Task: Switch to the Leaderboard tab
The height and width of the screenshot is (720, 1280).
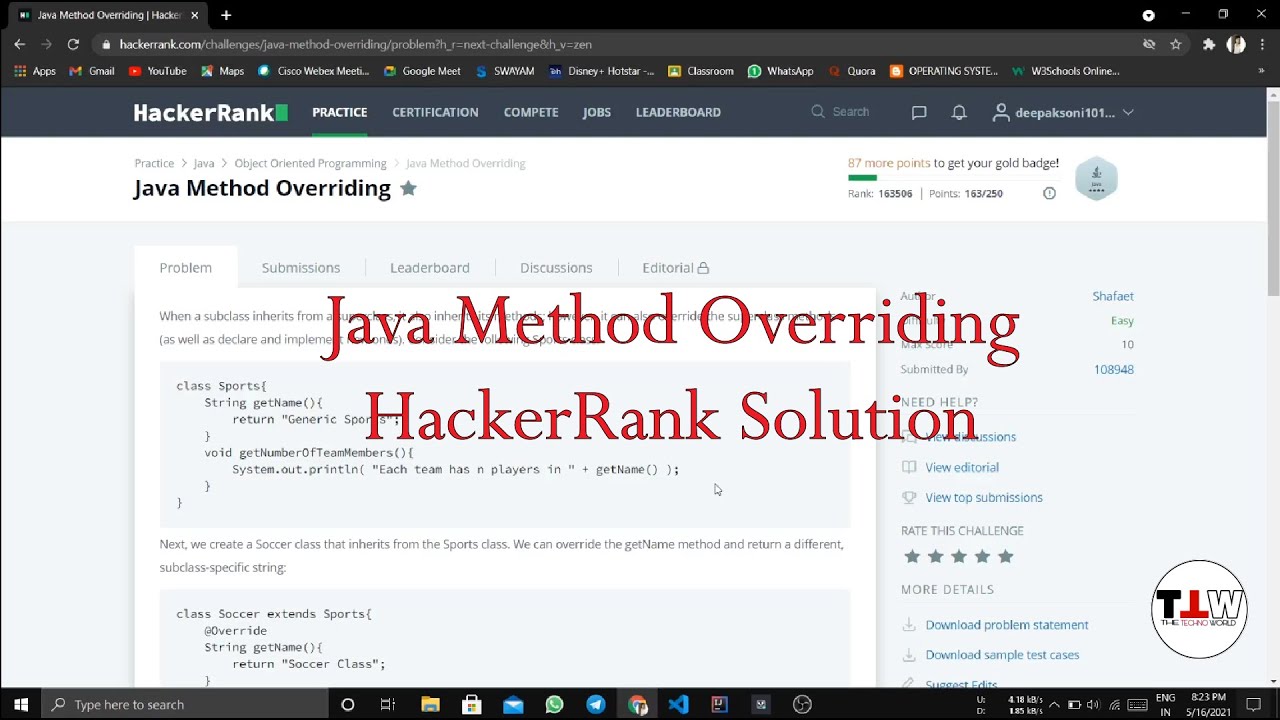Action: tap(430, 268)
